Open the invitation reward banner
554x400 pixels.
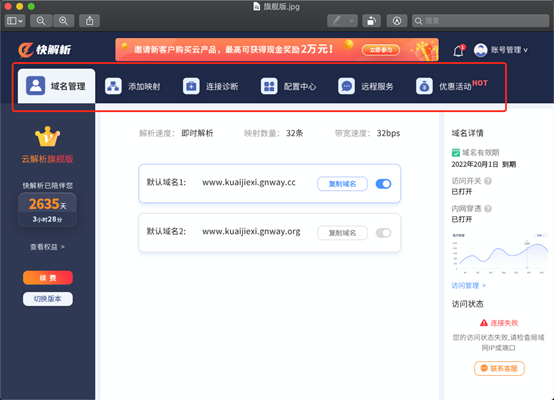pos(277,49)
